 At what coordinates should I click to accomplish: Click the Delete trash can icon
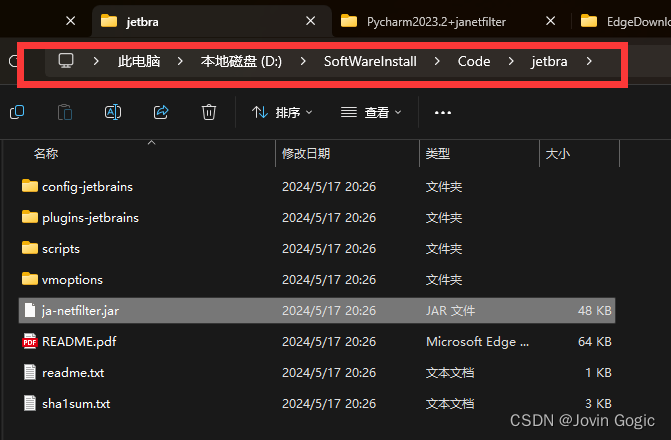pyautogui.click(x=209, y=112)
